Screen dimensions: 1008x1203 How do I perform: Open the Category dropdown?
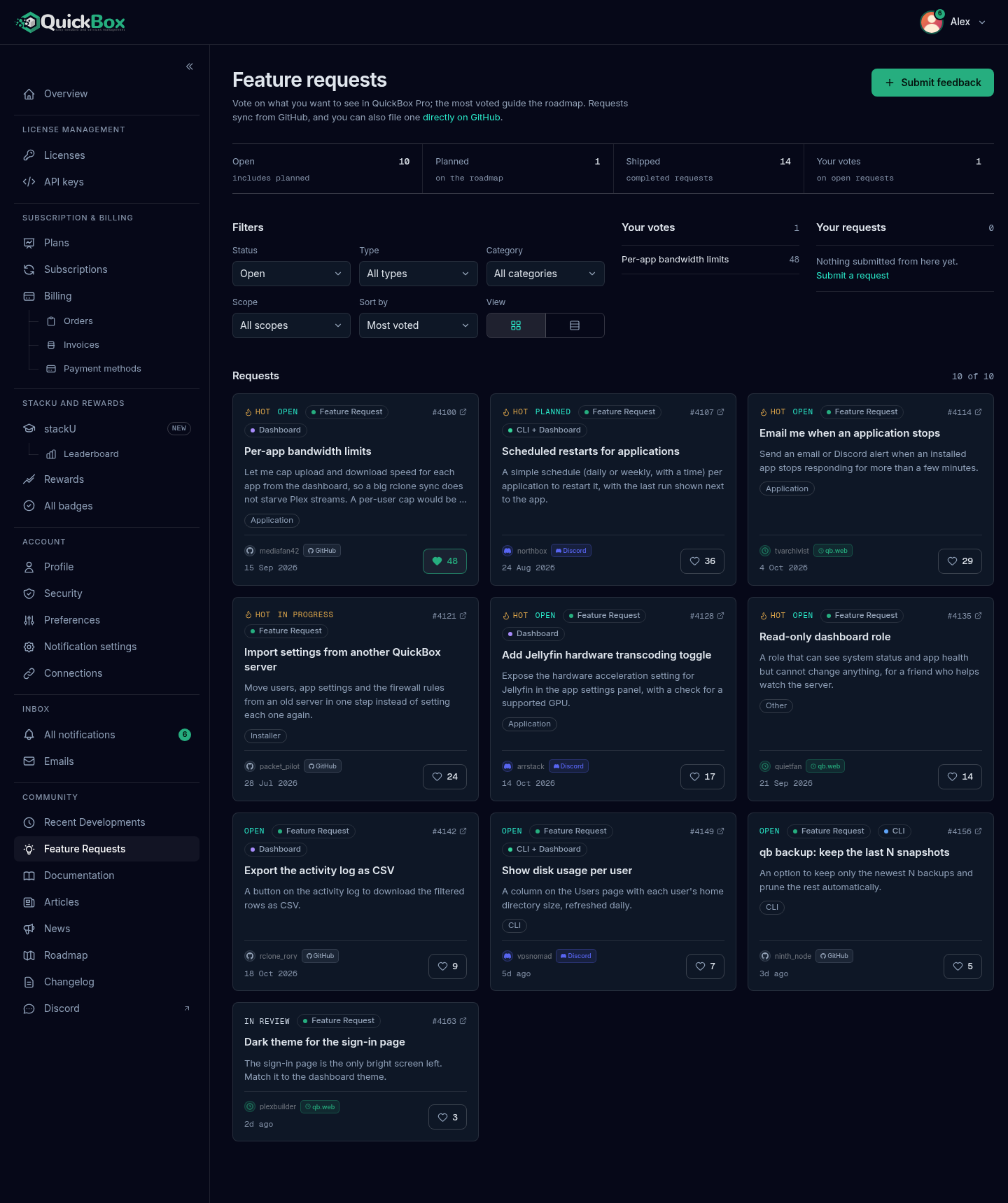pos(545,274)
